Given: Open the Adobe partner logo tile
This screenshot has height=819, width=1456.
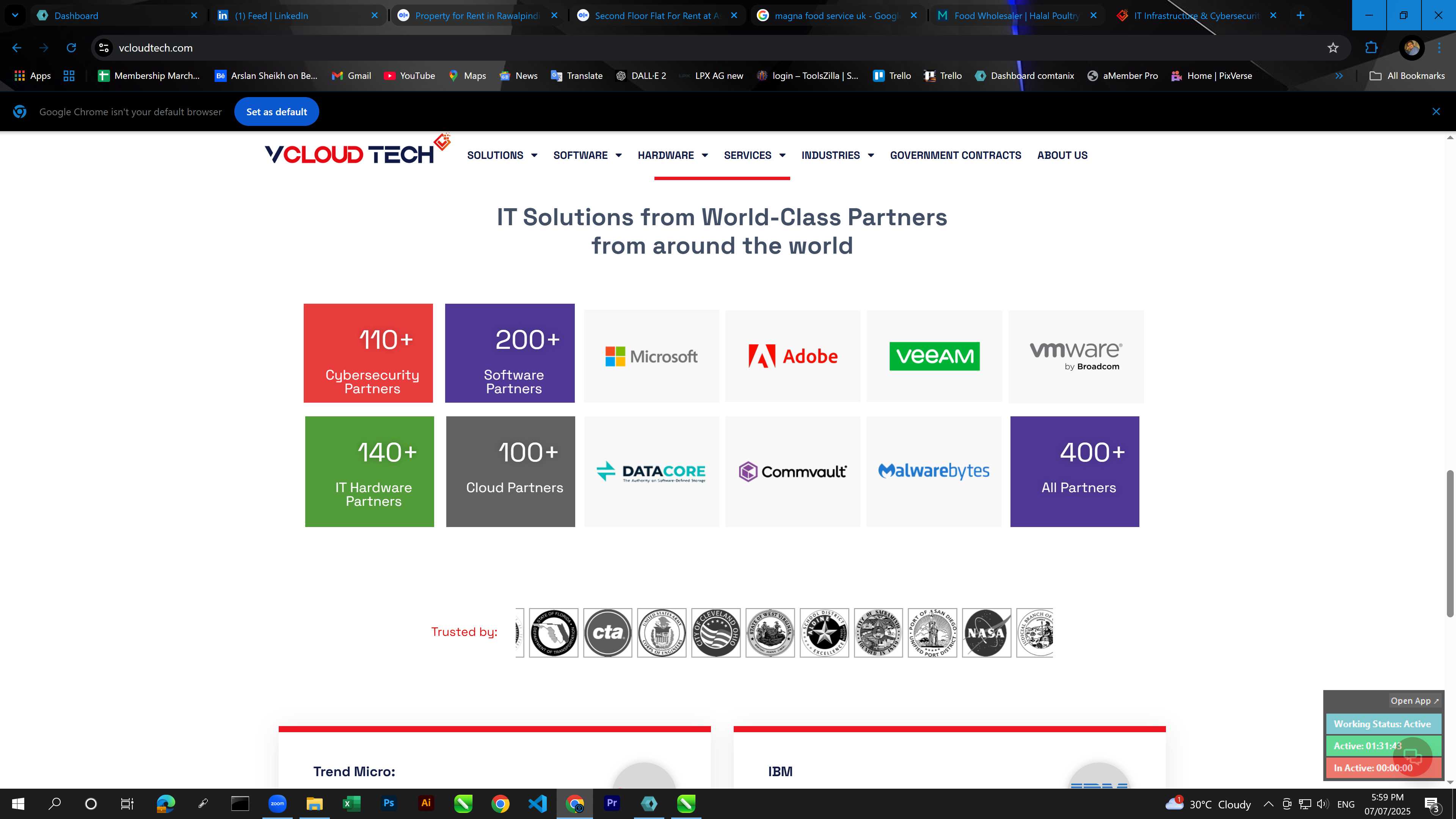Looking at the screenshot, I should point(792,356).
